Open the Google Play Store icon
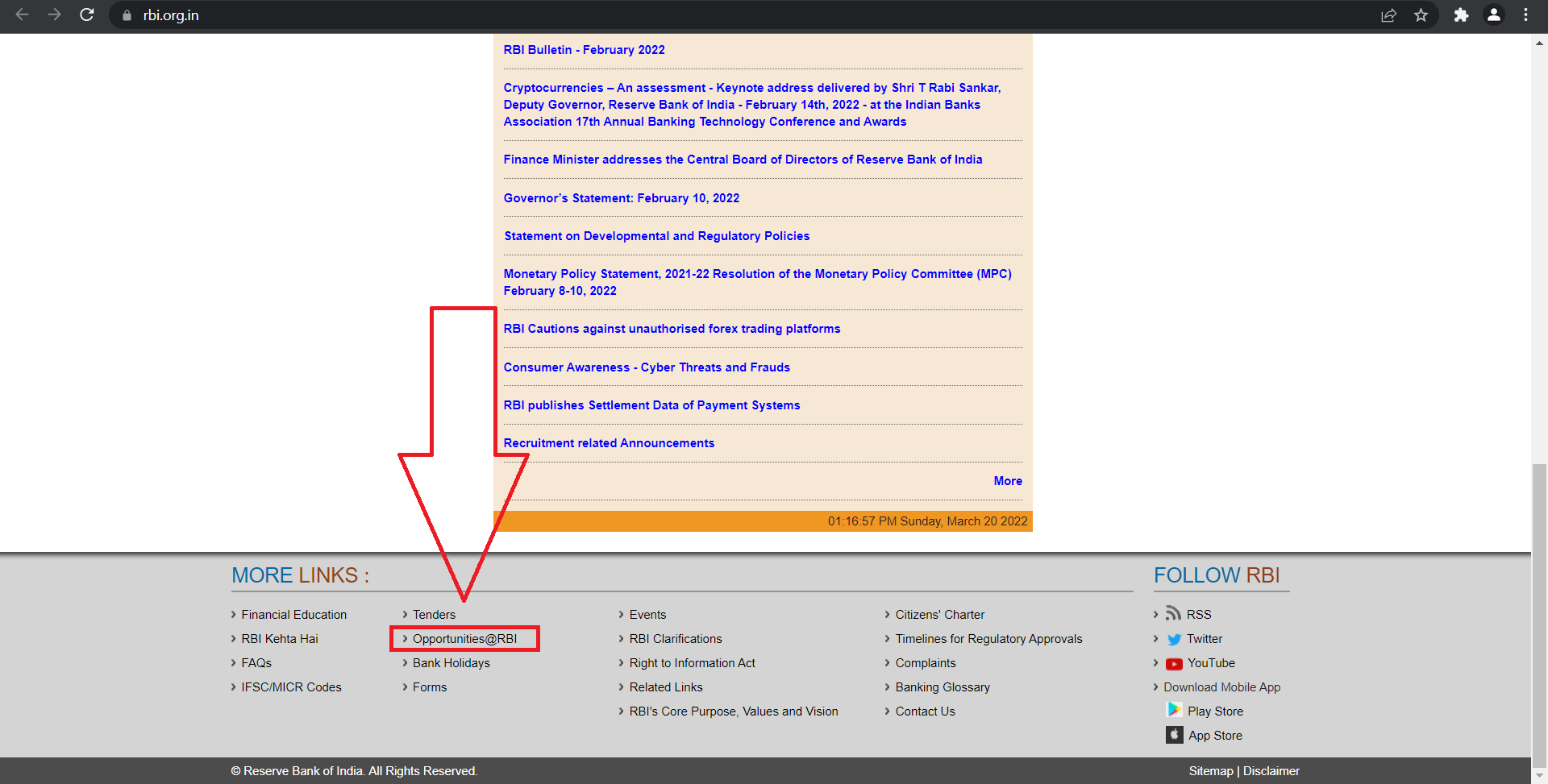Screen dimensions: 1548x784 pyautogui.click(x=1174, y=710)
